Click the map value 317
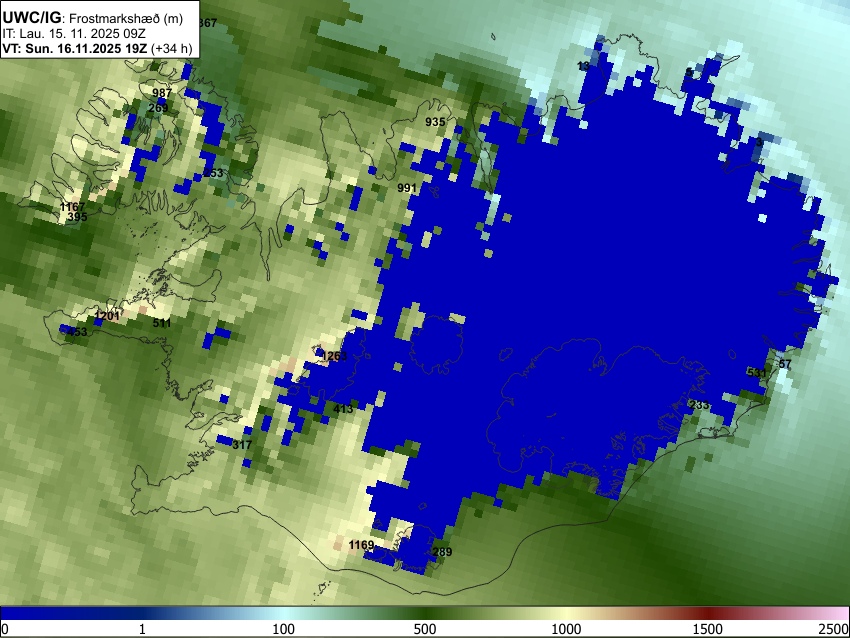Screen dimensions: 850x638 point(242,445)
